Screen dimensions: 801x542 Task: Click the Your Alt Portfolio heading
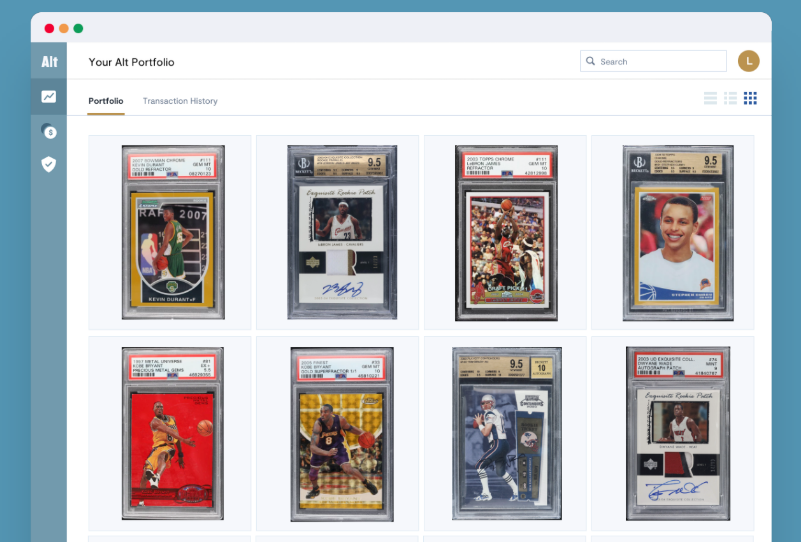click(131, 62)
